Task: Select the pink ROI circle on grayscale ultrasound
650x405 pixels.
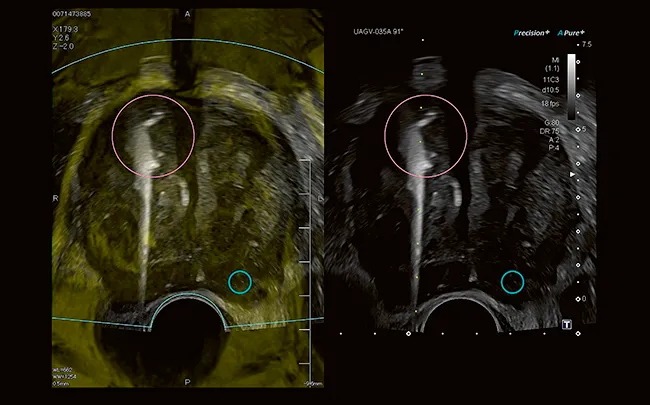Action: (426, 132)
